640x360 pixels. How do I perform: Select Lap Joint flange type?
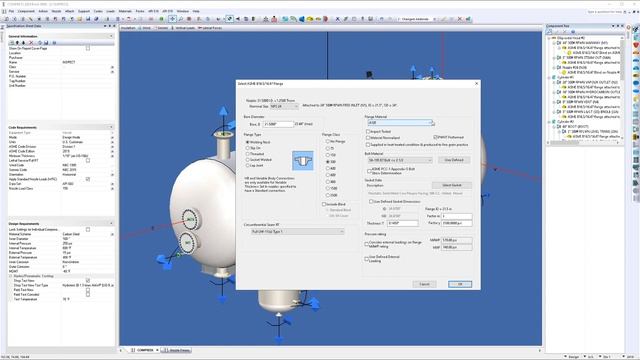247,165
